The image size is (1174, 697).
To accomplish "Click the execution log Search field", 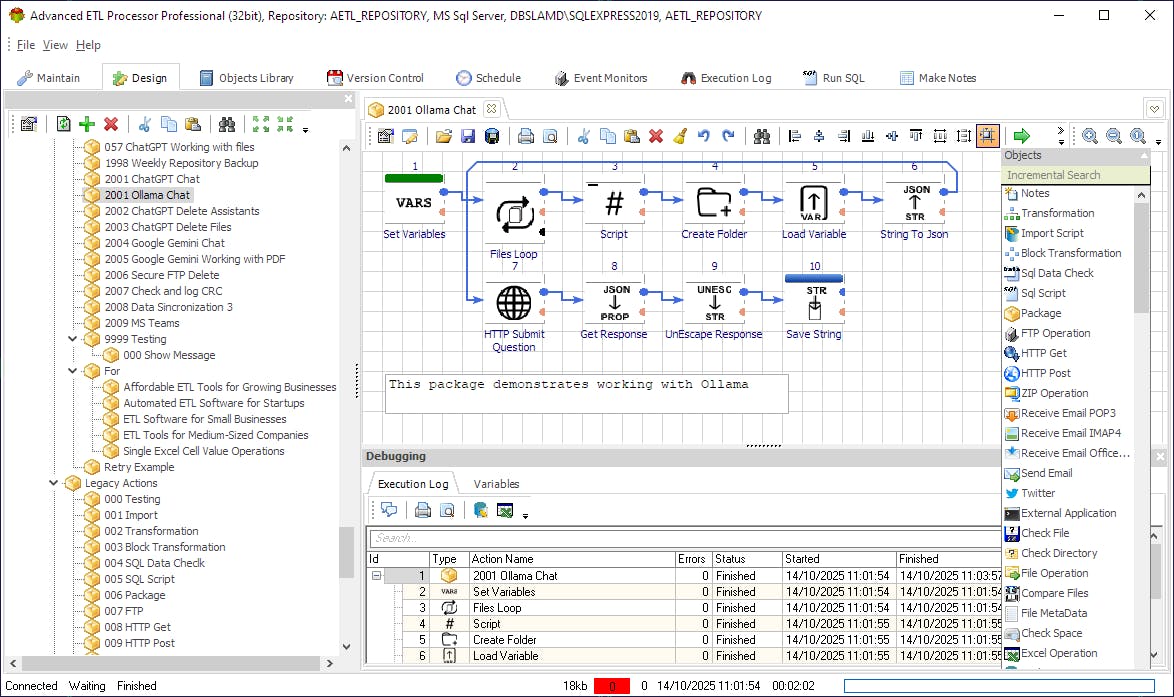I will 684,538.
